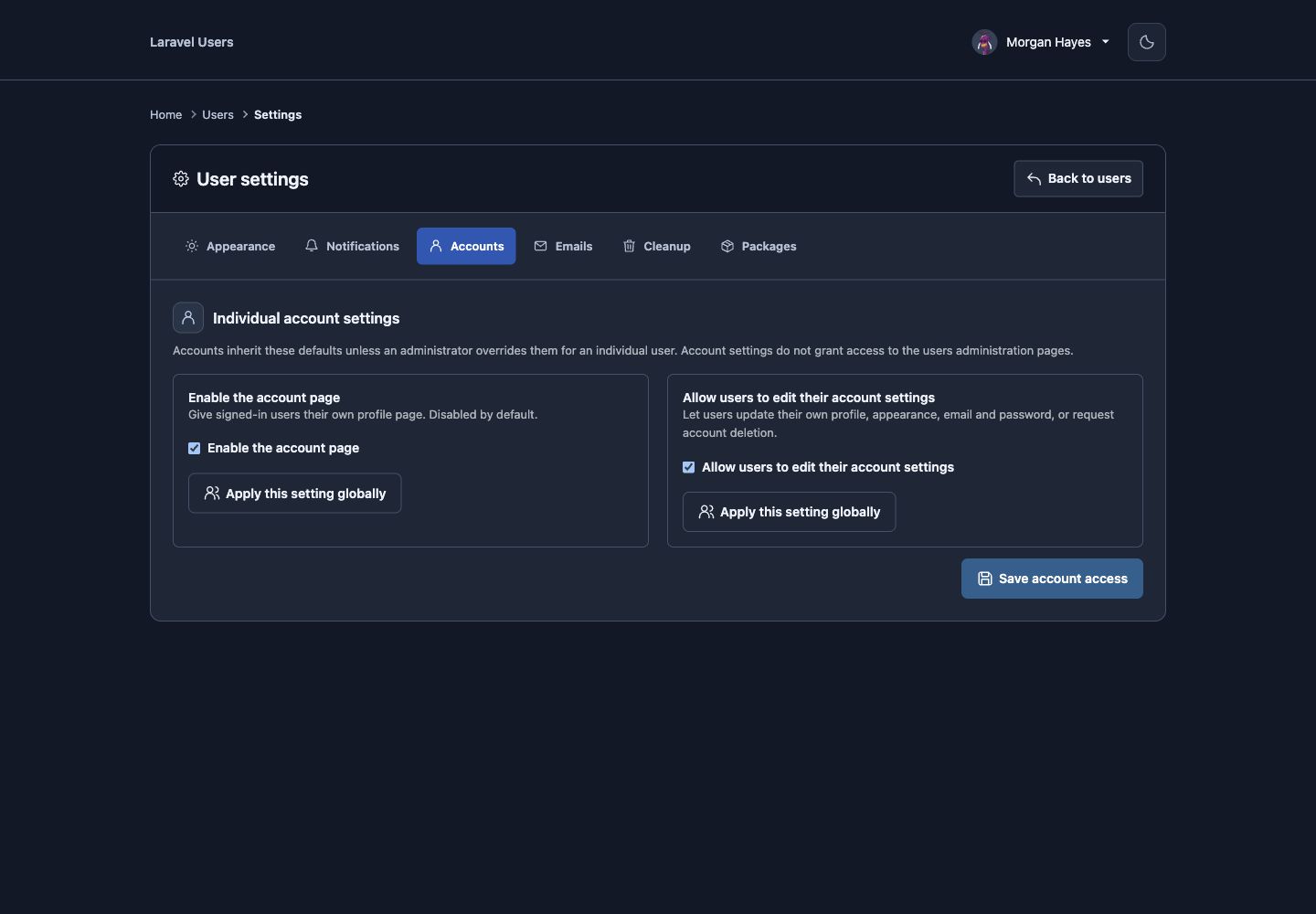
Task: Click the return arrow icon in Back to users
Action: 1034,179
